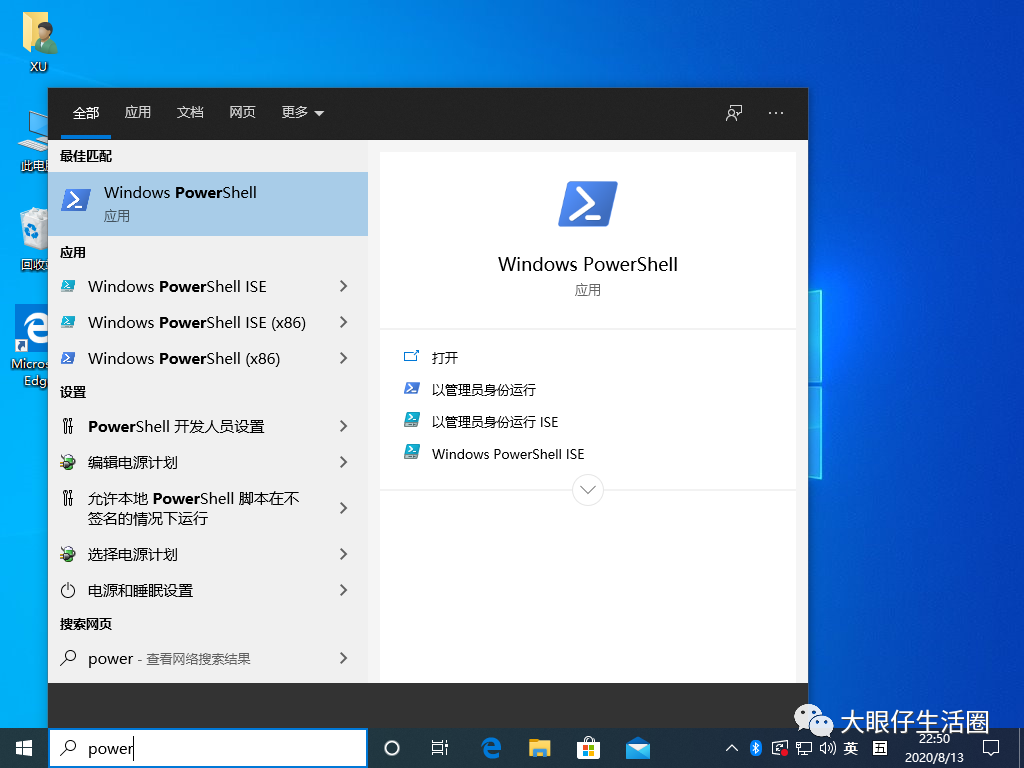Viewport: 1024px width, 768px height.
Task: Open Mail app from taskbar
Action: point(637,748)
